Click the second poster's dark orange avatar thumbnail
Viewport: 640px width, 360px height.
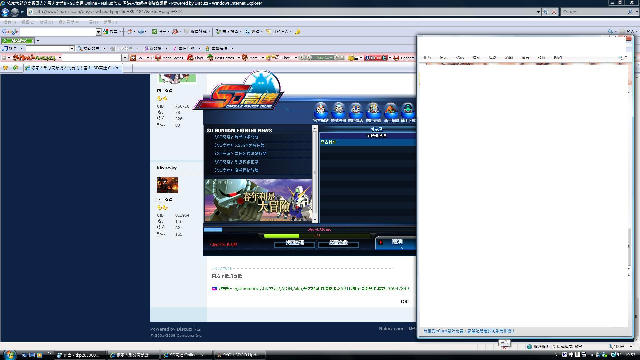click(x=167, y=185)
